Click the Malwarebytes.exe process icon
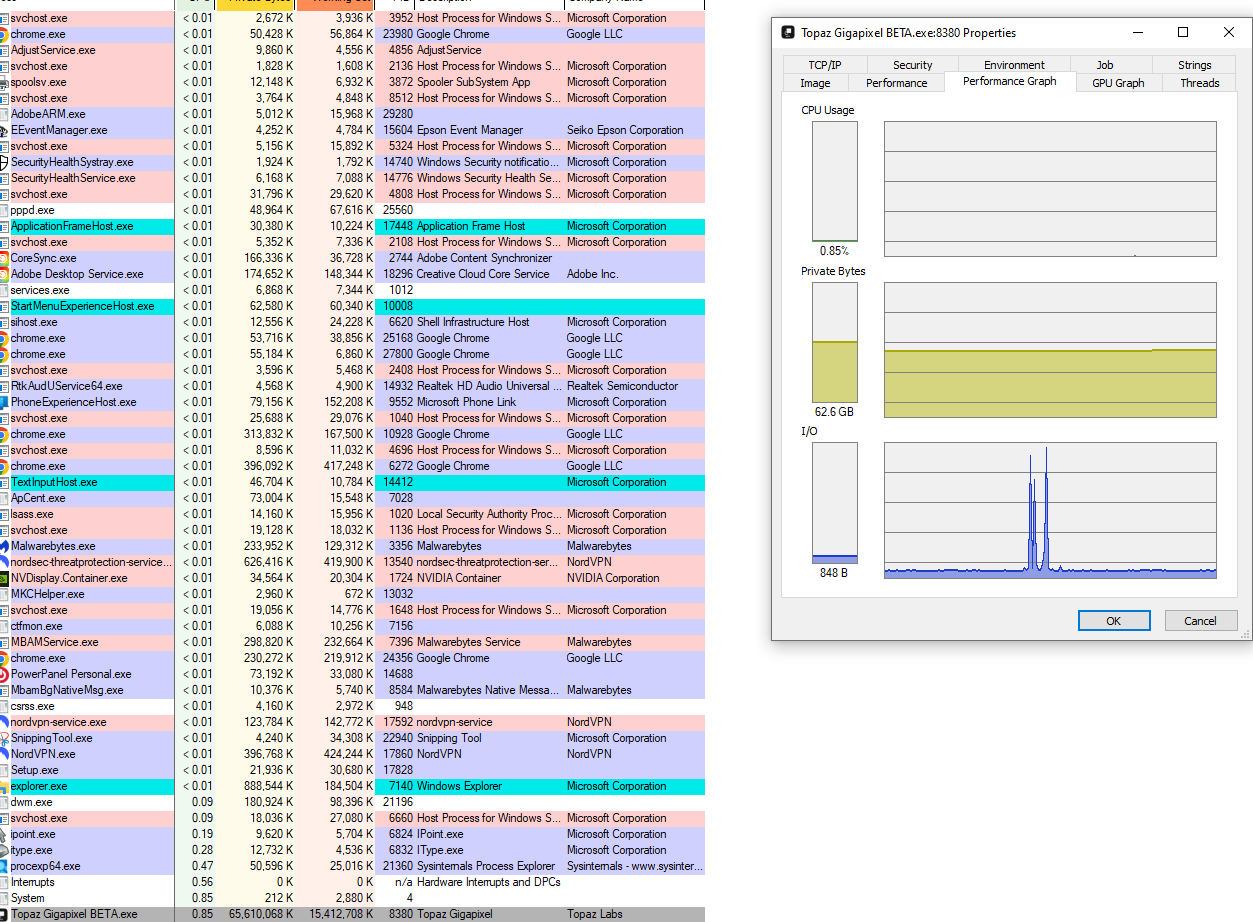 [4, 546]
